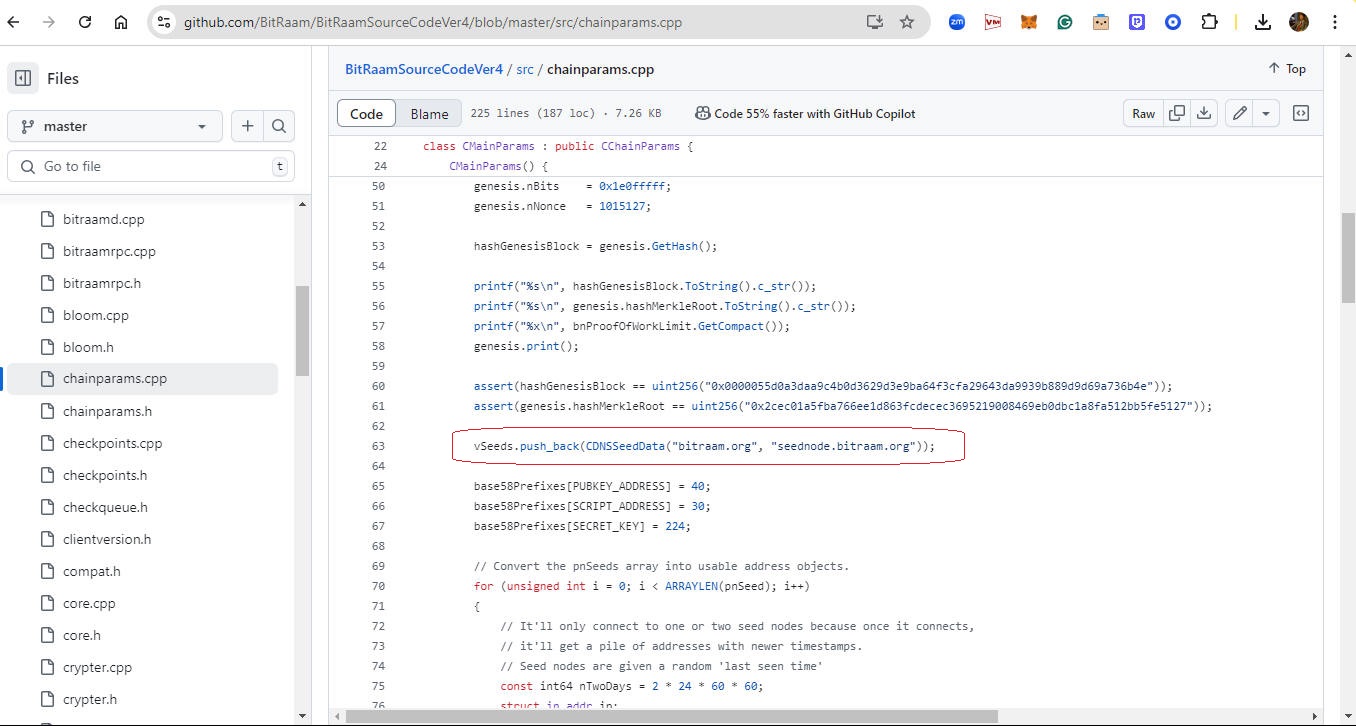This screenshot has width=1356, height=726.
Task: Bookmark this page with the star icon
Action: (907, 21)
